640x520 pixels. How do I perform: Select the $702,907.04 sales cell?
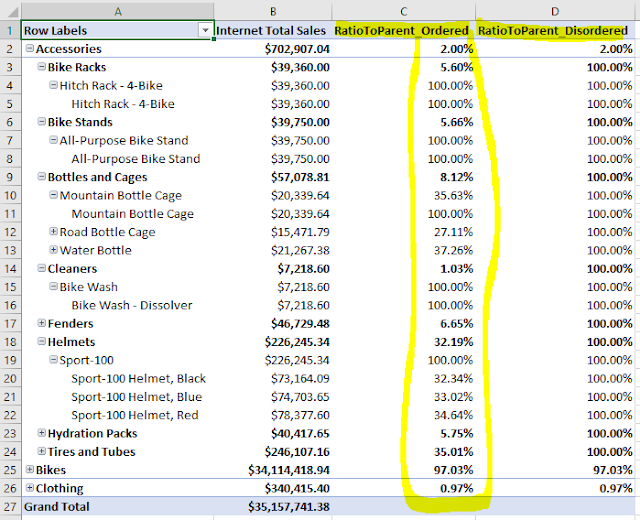[273, 49]
